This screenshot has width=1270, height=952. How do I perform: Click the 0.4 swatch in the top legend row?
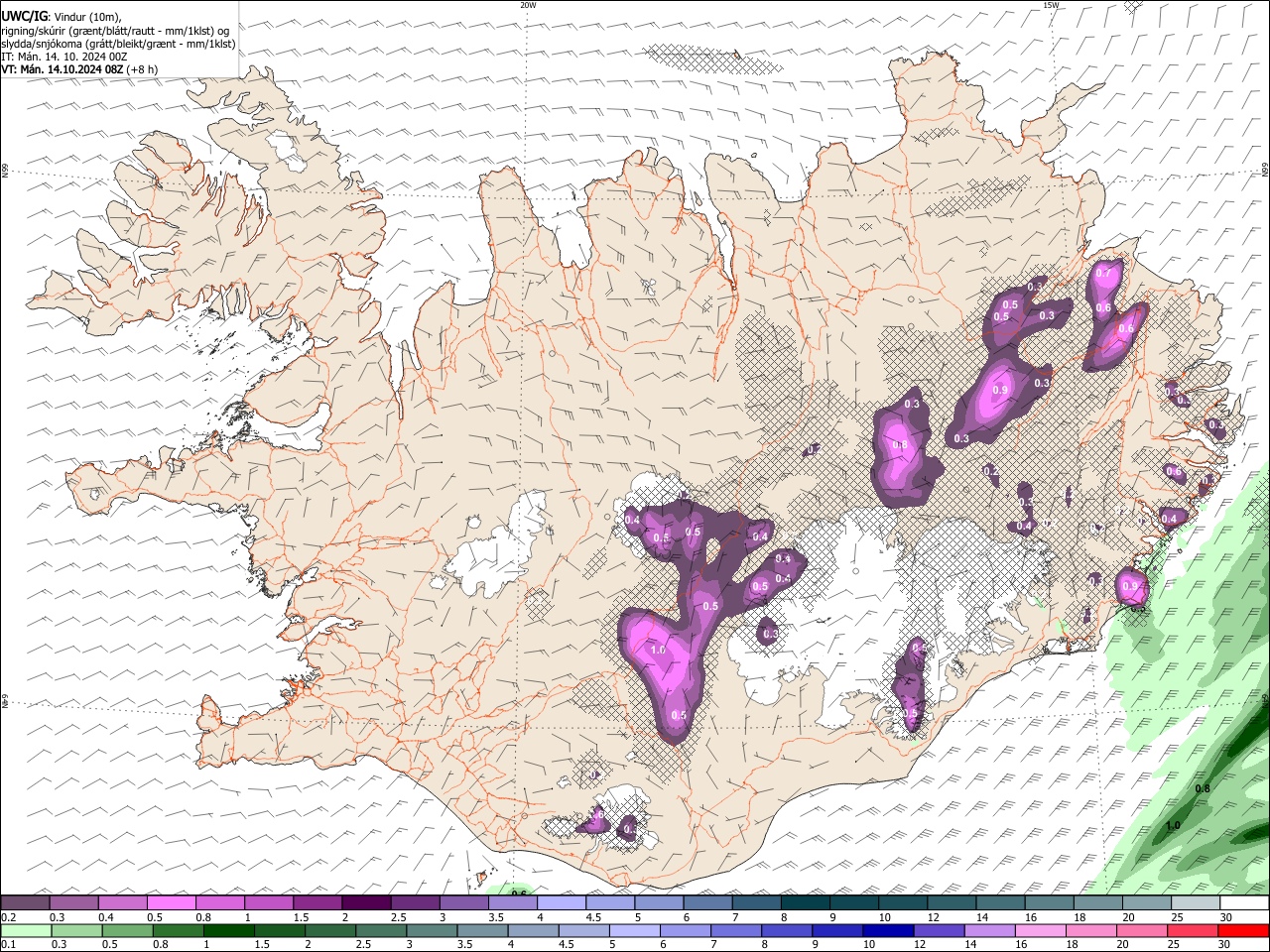pyautogui.click(x=122, y=903)
